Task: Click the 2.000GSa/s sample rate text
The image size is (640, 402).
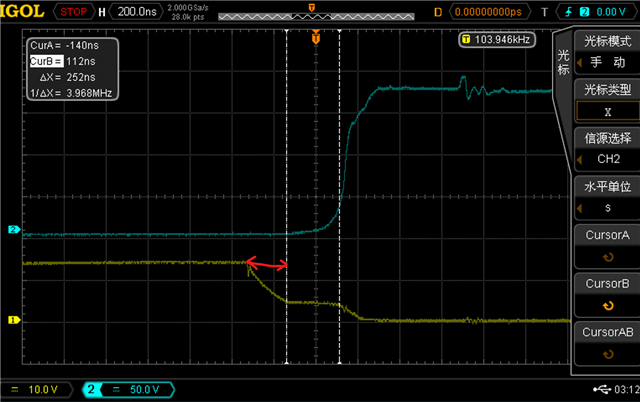Action: tap(188, 8)
